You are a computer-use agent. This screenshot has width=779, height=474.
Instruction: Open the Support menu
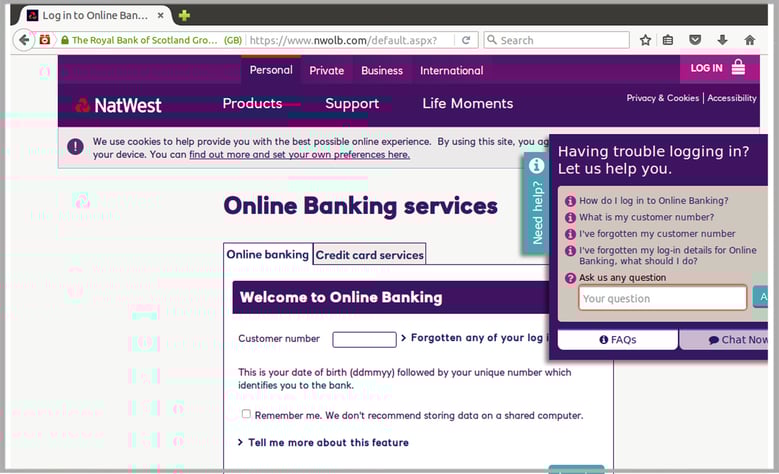(x=352, y=103)
